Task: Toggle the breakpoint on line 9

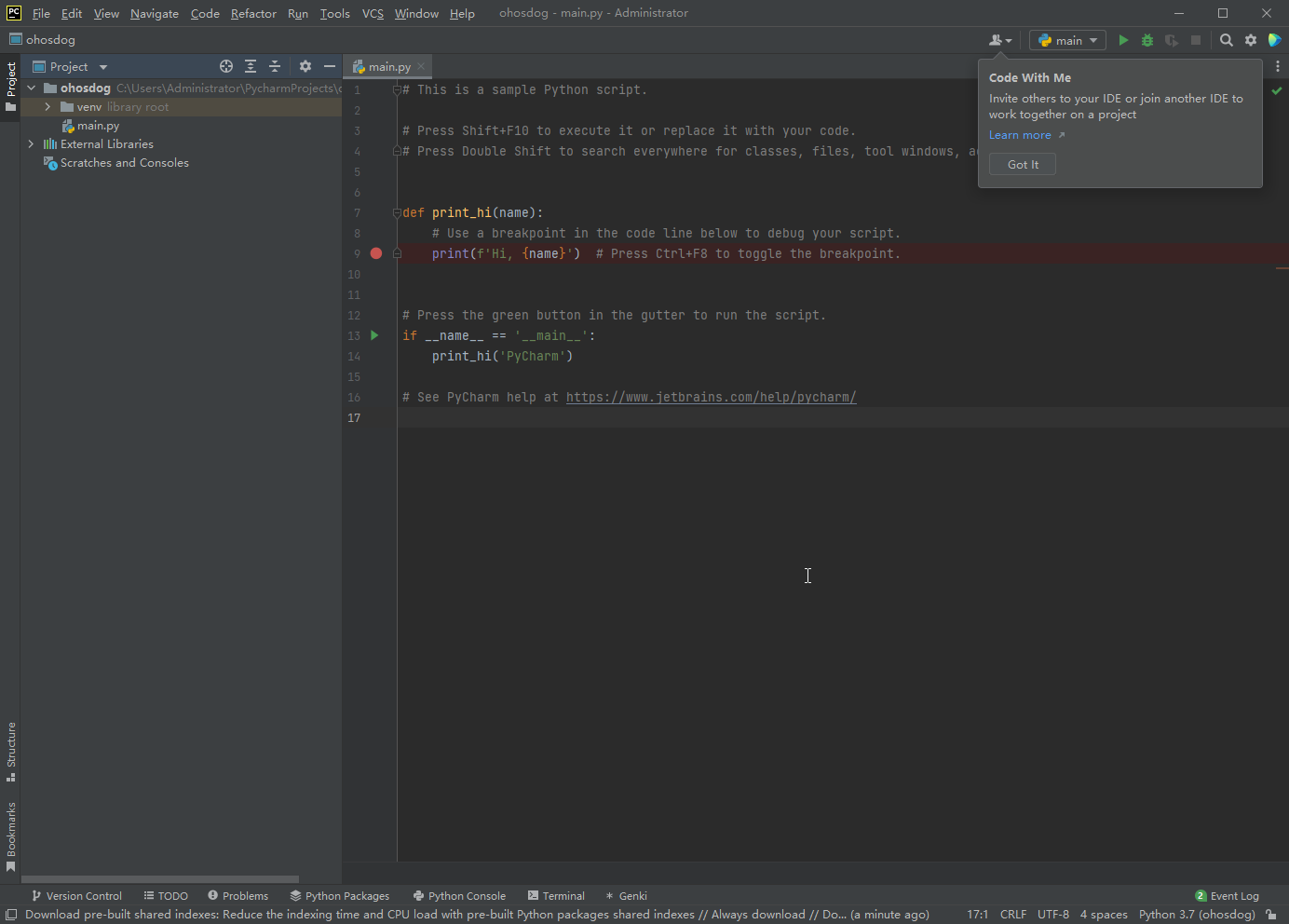Action: click(376, 253)
